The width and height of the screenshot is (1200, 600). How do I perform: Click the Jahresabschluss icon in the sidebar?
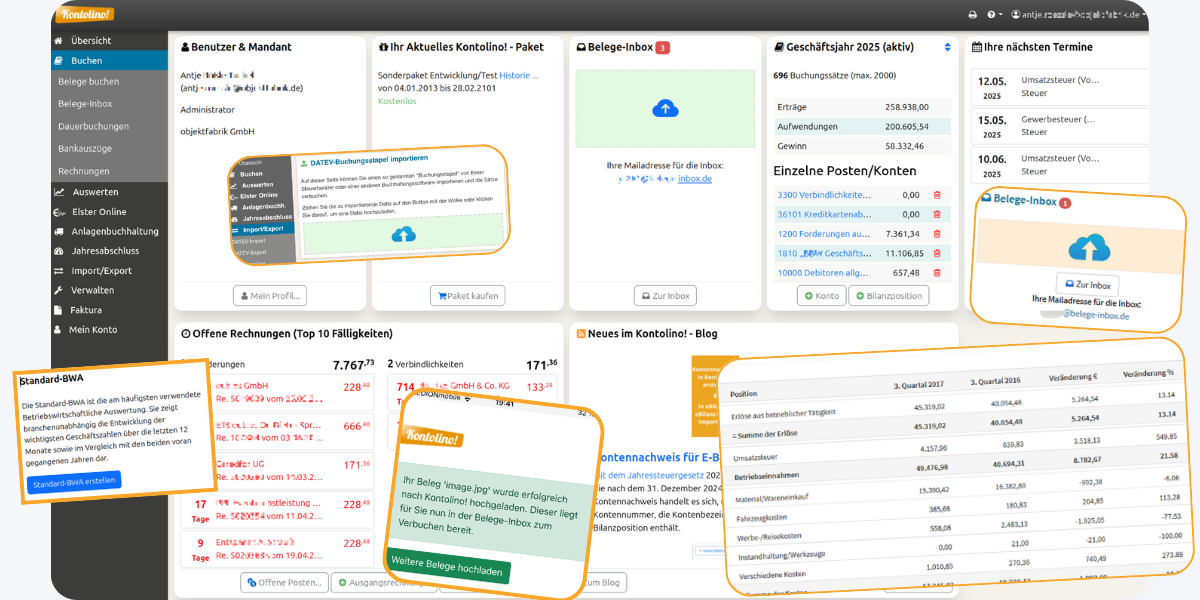[59, 251]
